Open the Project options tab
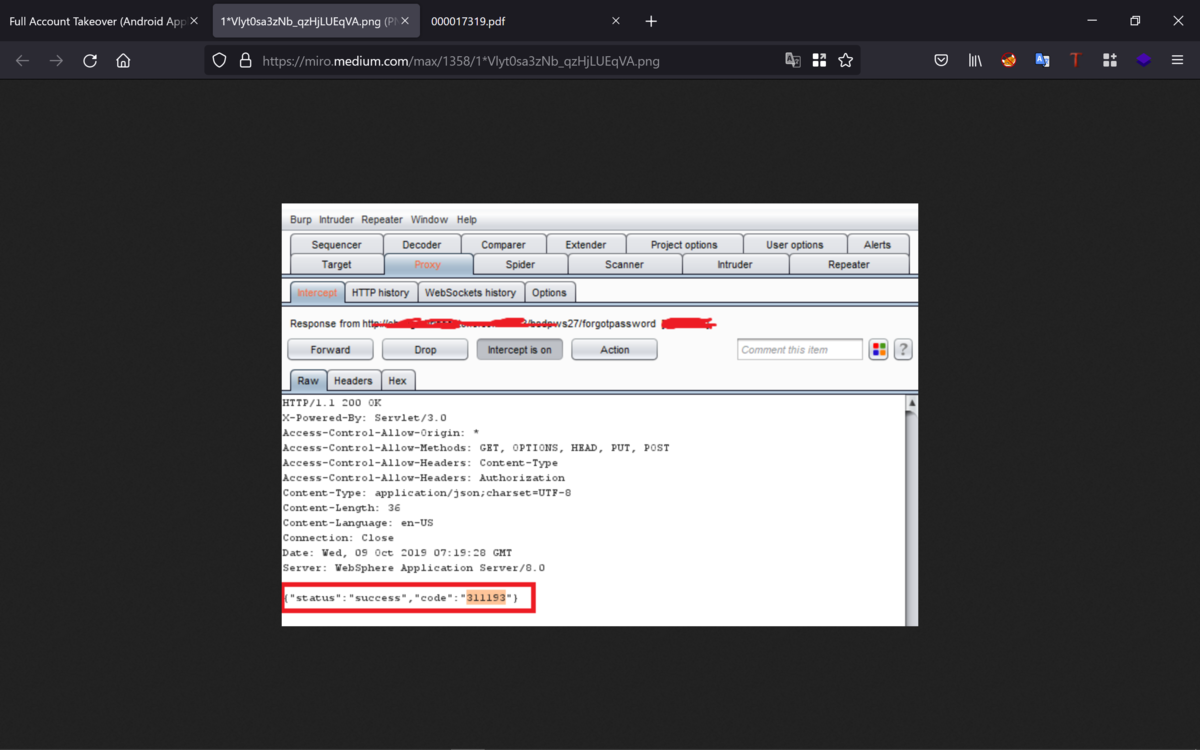1200x750 pixels. (684, 245)
